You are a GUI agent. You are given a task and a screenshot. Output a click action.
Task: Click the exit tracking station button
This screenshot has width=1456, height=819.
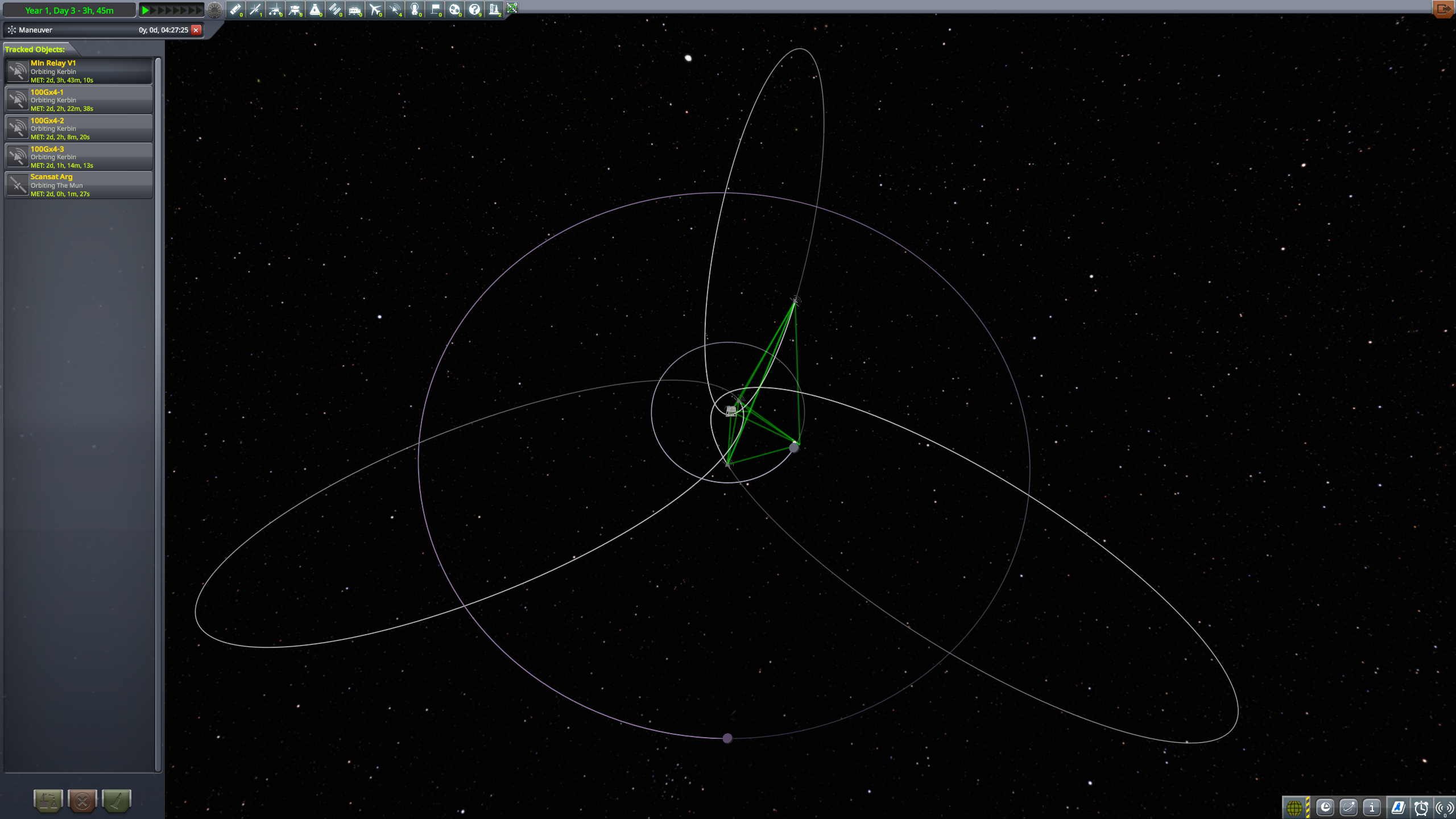[x=1443, y=9]
